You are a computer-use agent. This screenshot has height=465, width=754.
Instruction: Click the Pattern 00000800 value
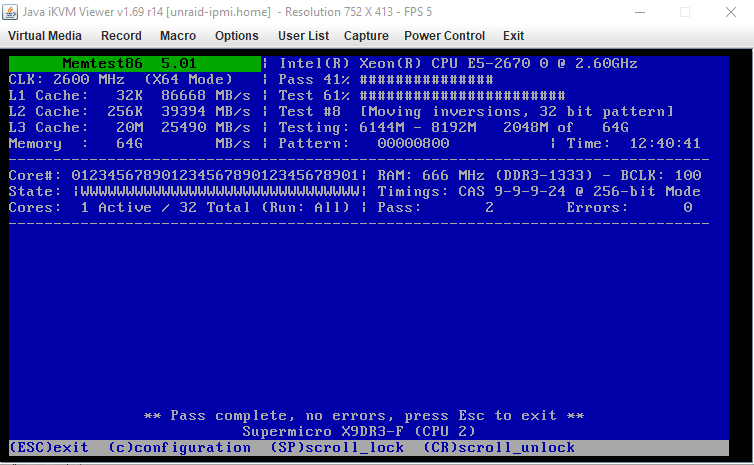tap(413, 143)
